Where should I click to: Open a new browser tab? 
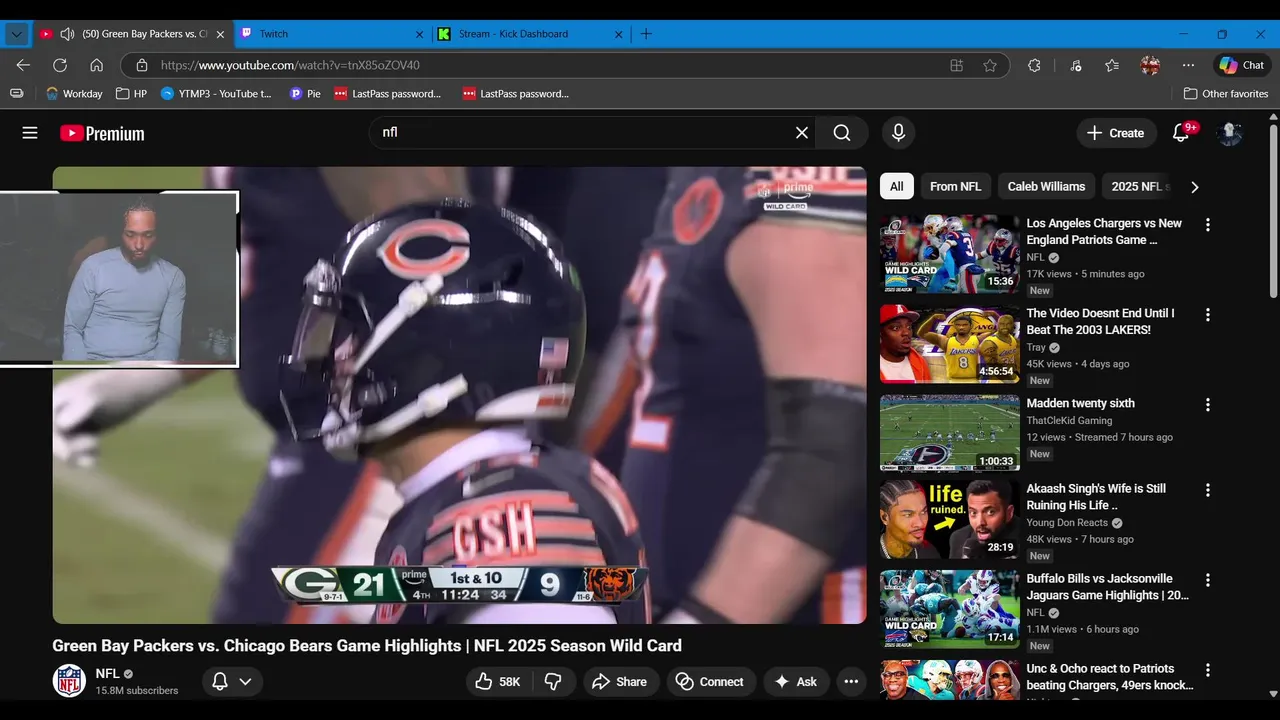click(646, 34)
